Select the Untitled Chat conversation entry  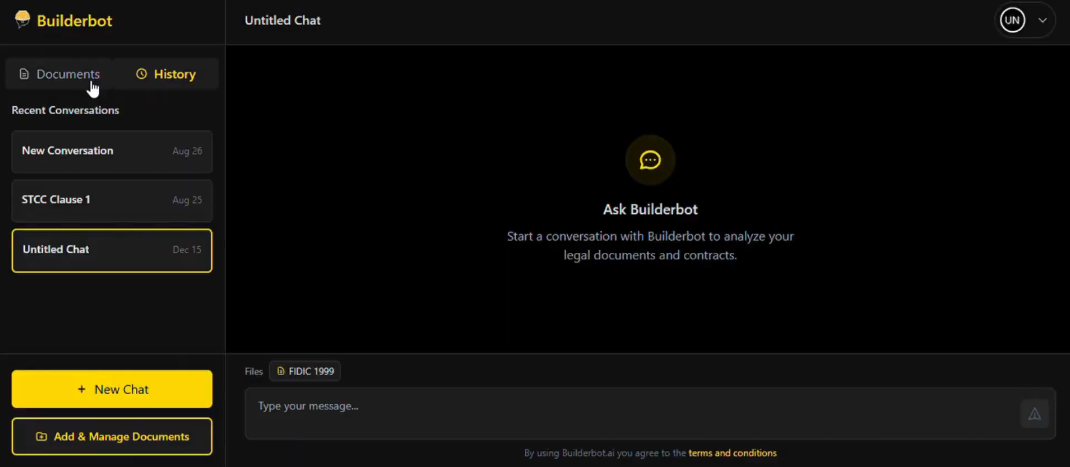point(112,250)
